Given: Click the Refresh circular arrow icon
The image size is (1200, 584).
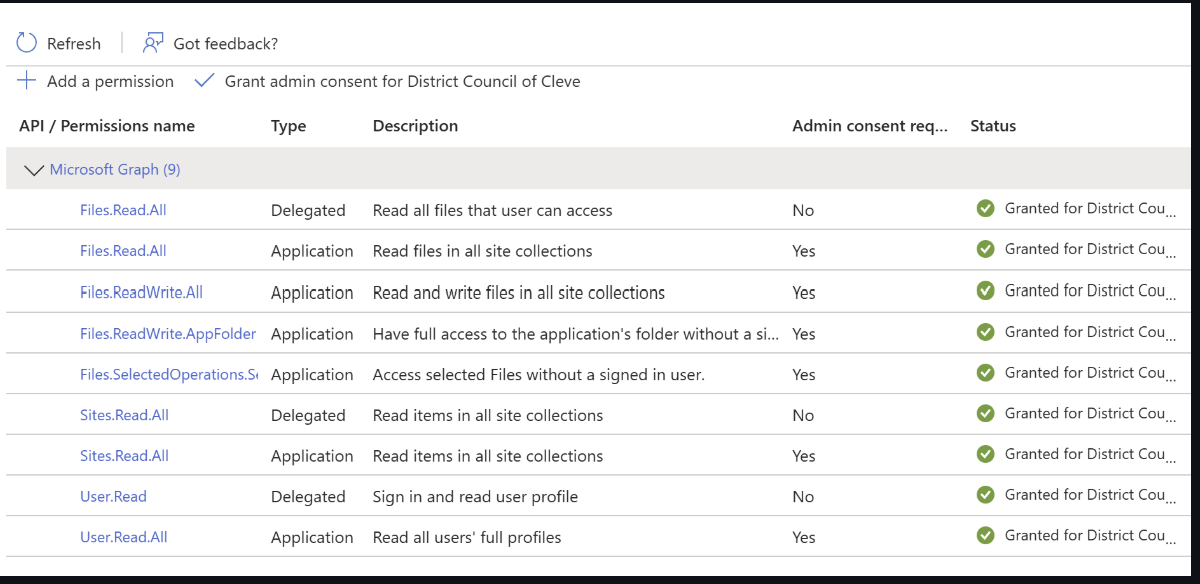Looking at the screenshot, I should point(27,43).
